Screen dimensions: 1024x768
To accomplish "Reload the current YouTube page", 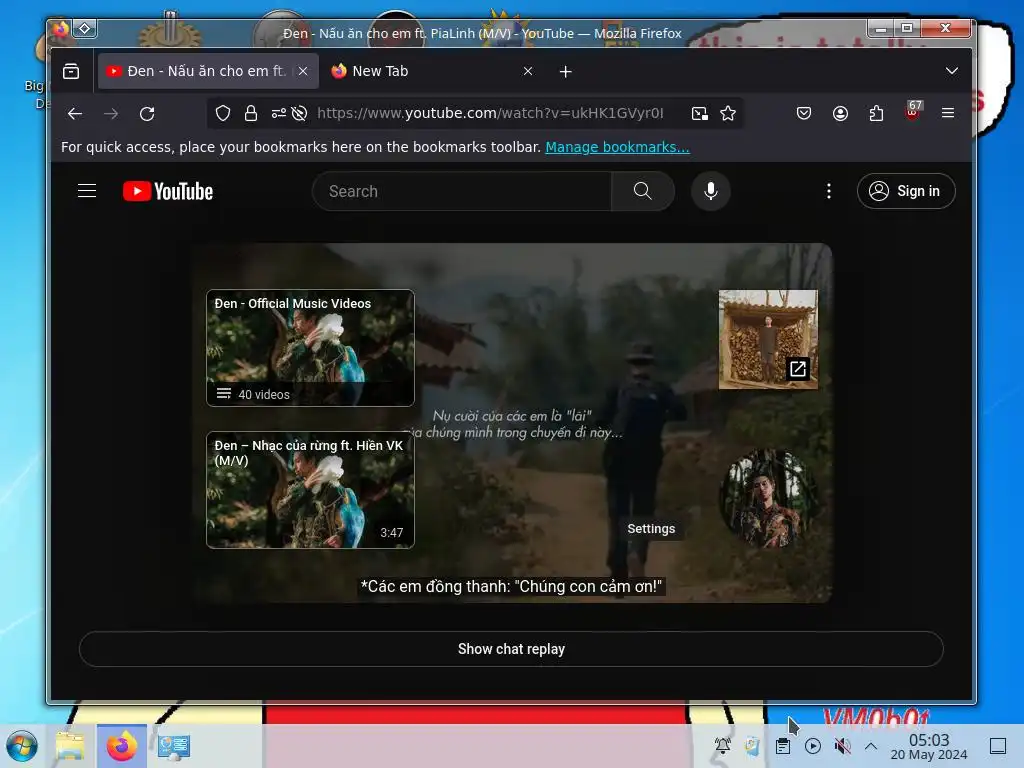I will point(147,114).
